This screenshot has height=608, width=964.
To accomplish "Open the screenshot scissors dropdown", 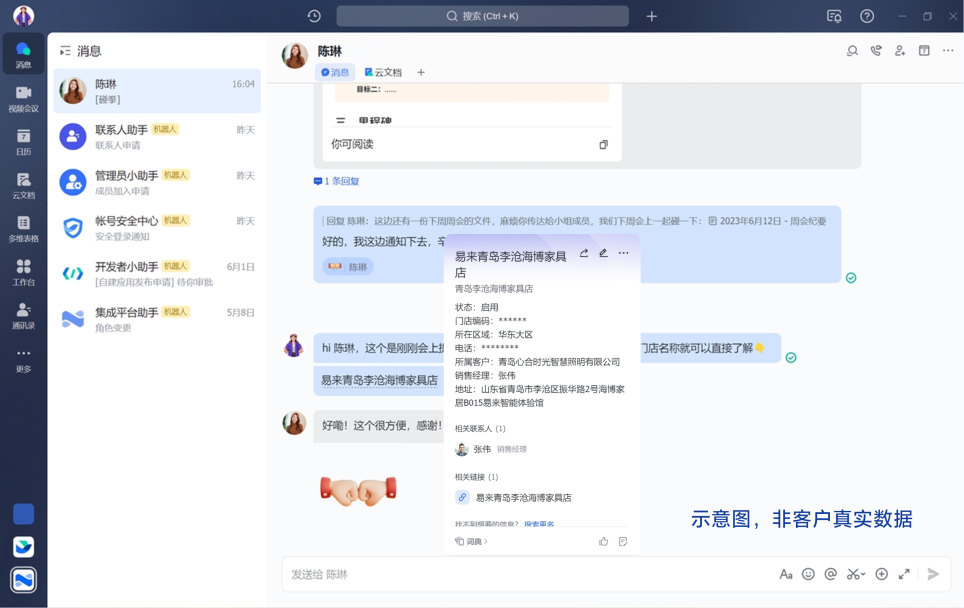I will pyautogui.click(x=856, y=574).
